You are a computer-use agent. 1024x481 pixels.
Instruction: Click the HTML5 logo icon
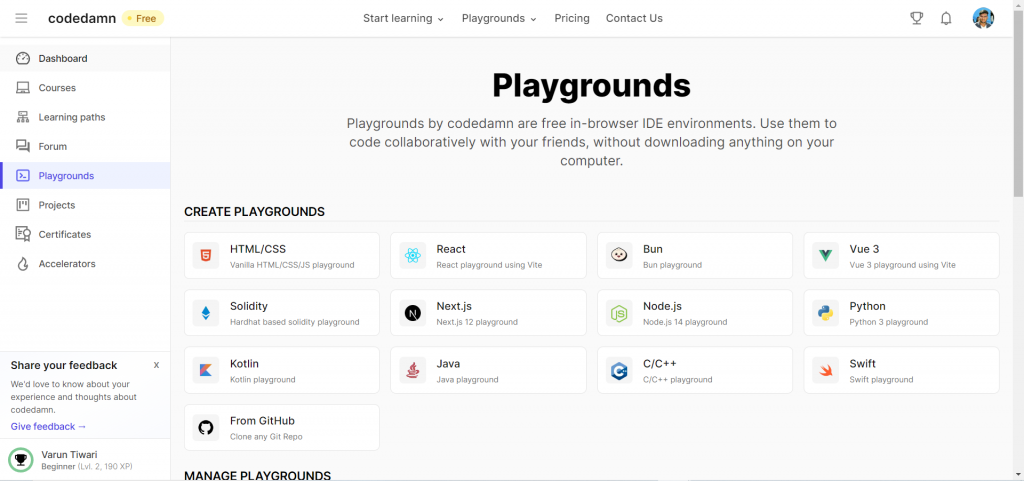[206, 256]
